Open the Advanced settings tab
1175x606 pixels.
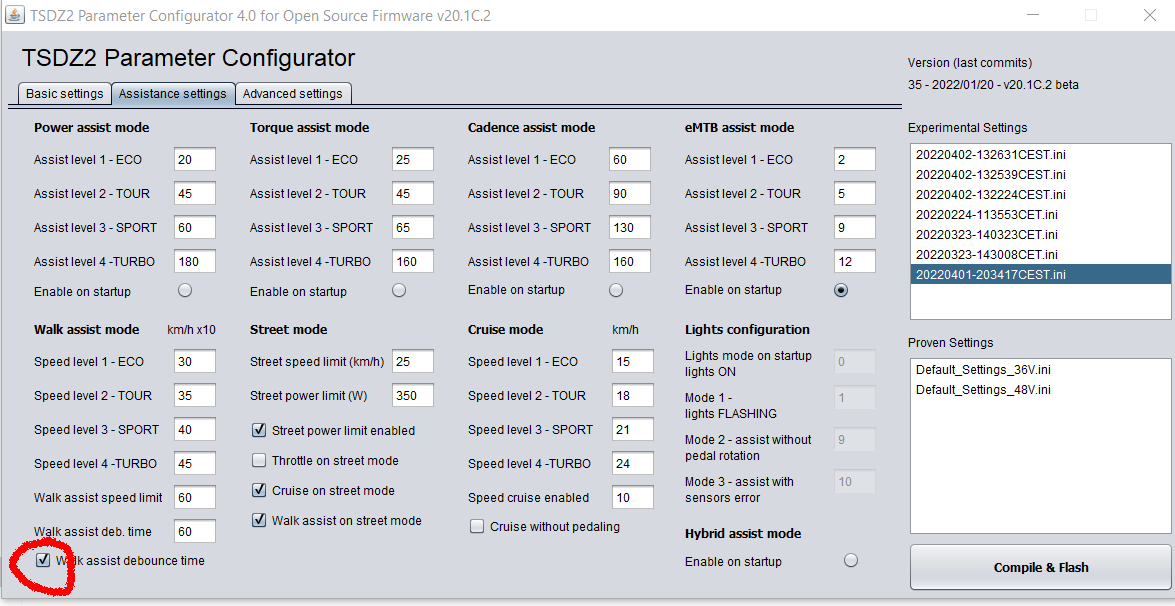pyautogui.click(x=293, y=94)
